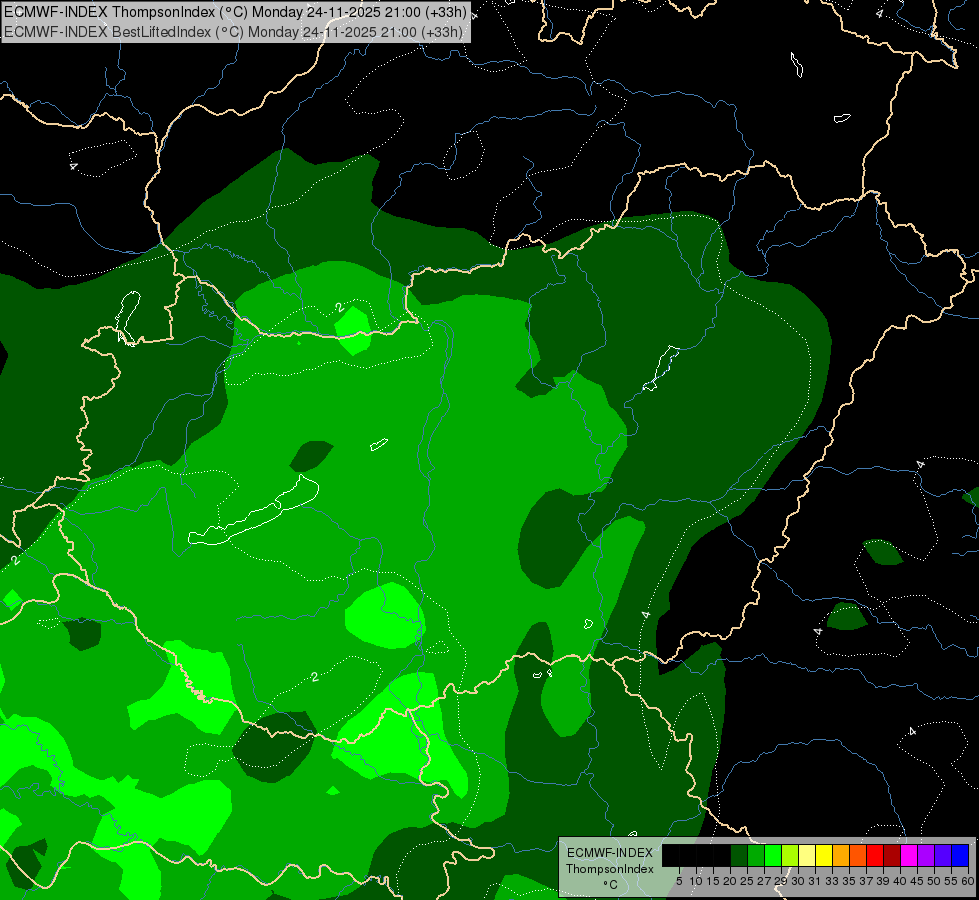Click legend scale value 10
Image resolution: width=979 pixels, height=900 pixels.
pyautogui.click(x=696, y=881)
